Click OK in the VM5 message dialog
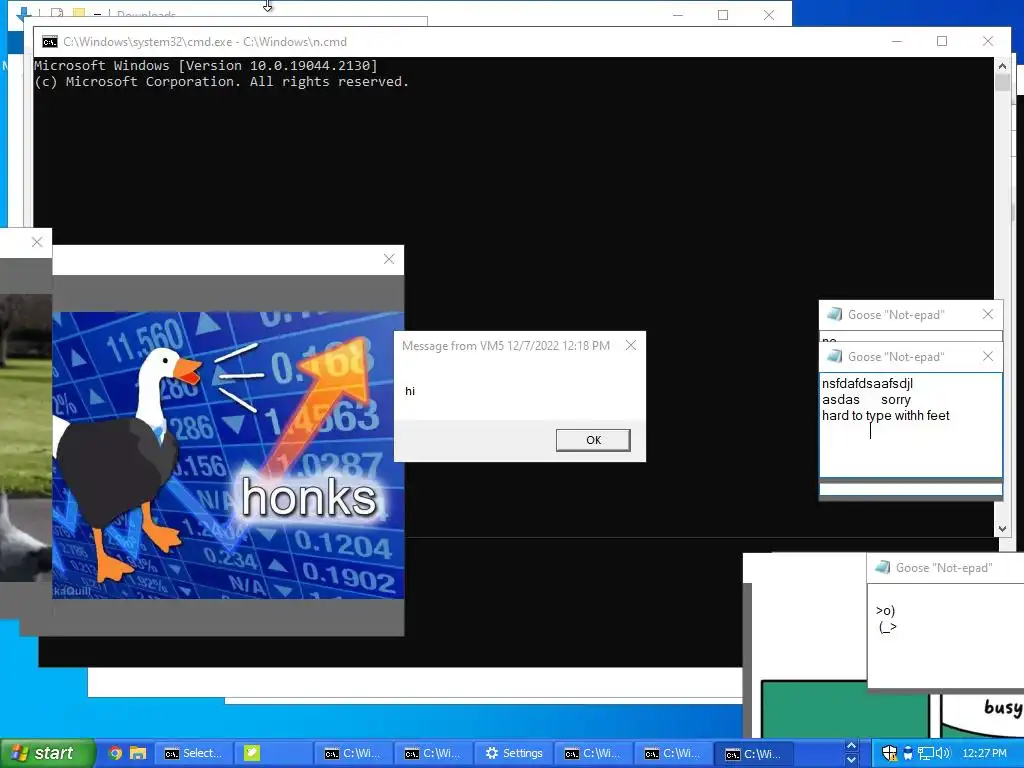Screen dimensions: 1024x768 coord(593,440)
